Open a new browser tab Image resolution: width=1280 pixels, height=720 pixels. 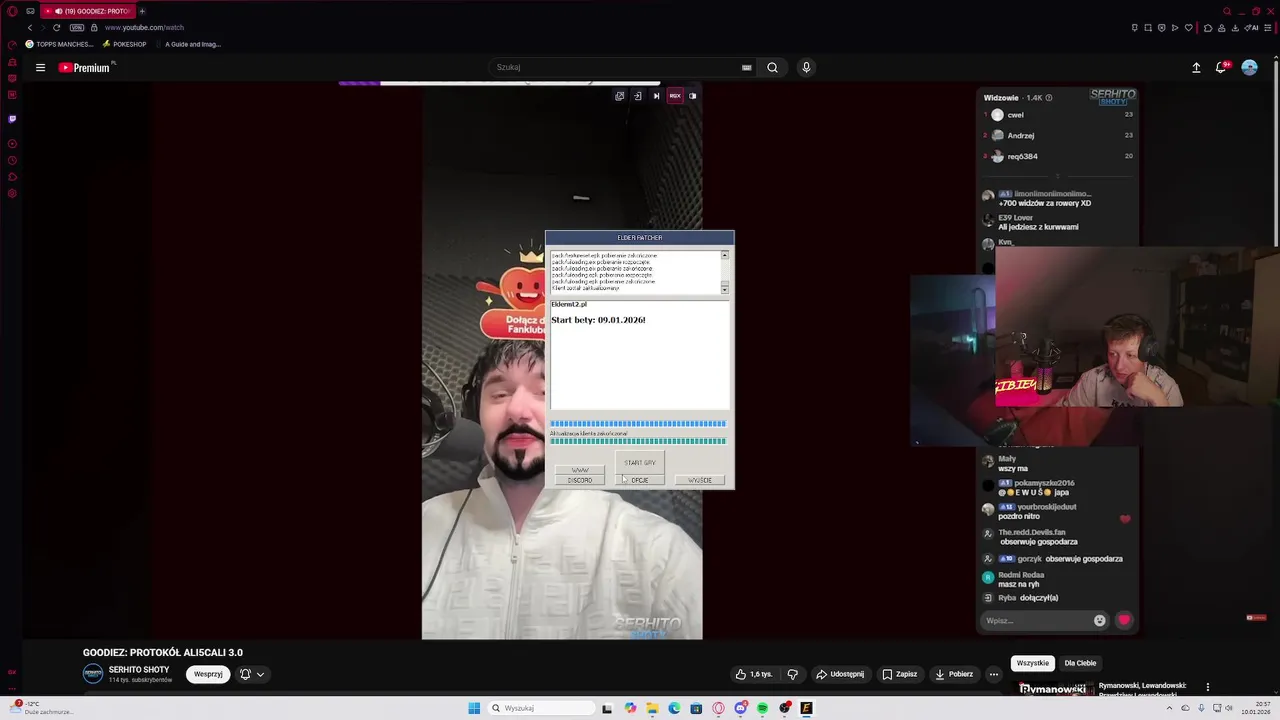tap(141, 11)
